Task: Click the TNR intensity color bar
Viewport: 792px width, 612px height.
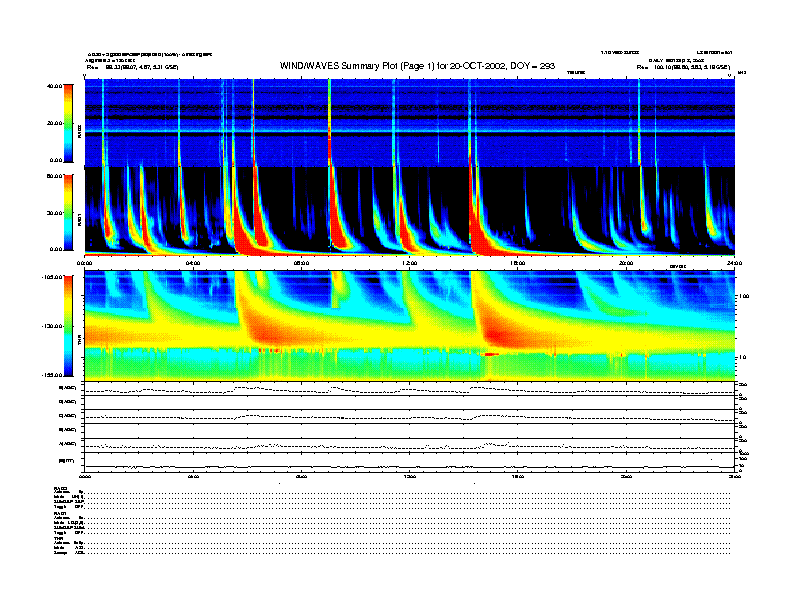Action: [68, 326]
